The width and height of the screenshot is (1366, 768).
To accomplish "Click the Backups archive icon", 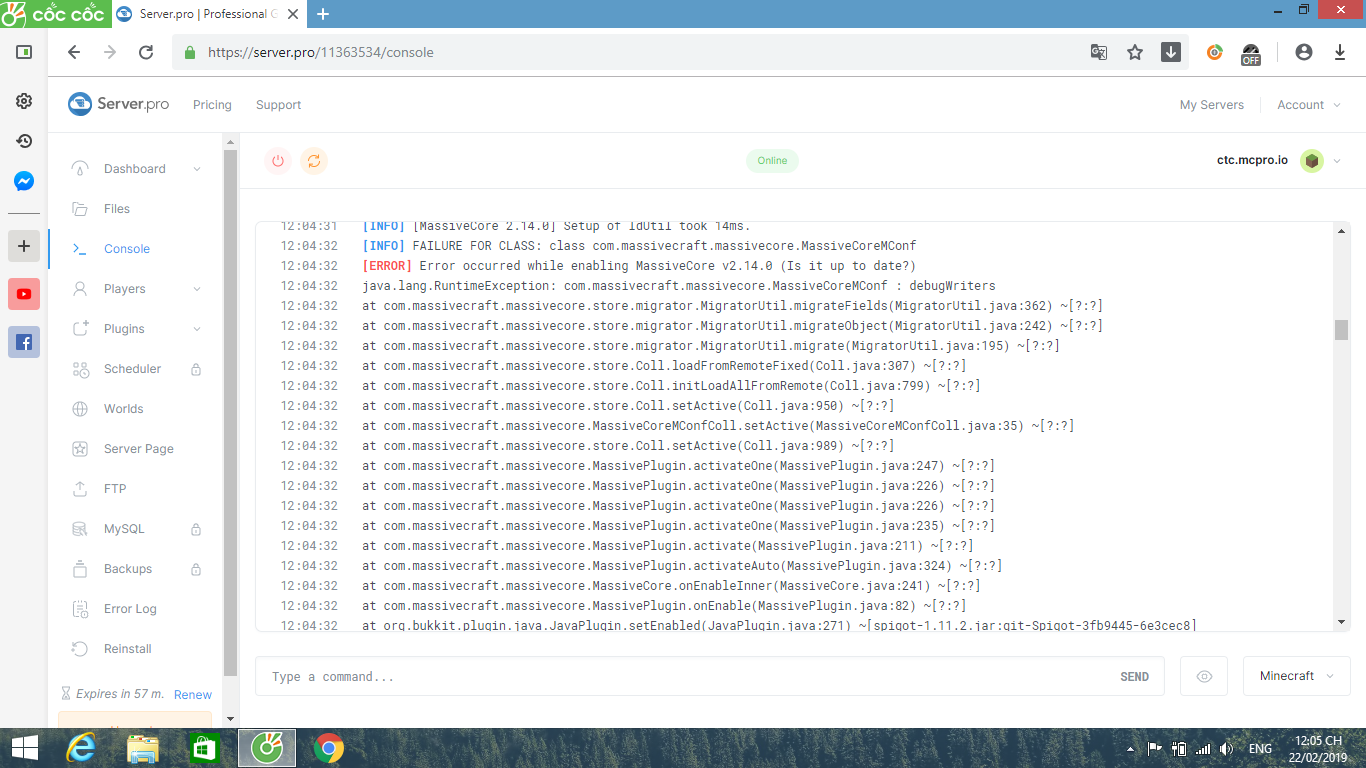I will (x=81, y=569).
